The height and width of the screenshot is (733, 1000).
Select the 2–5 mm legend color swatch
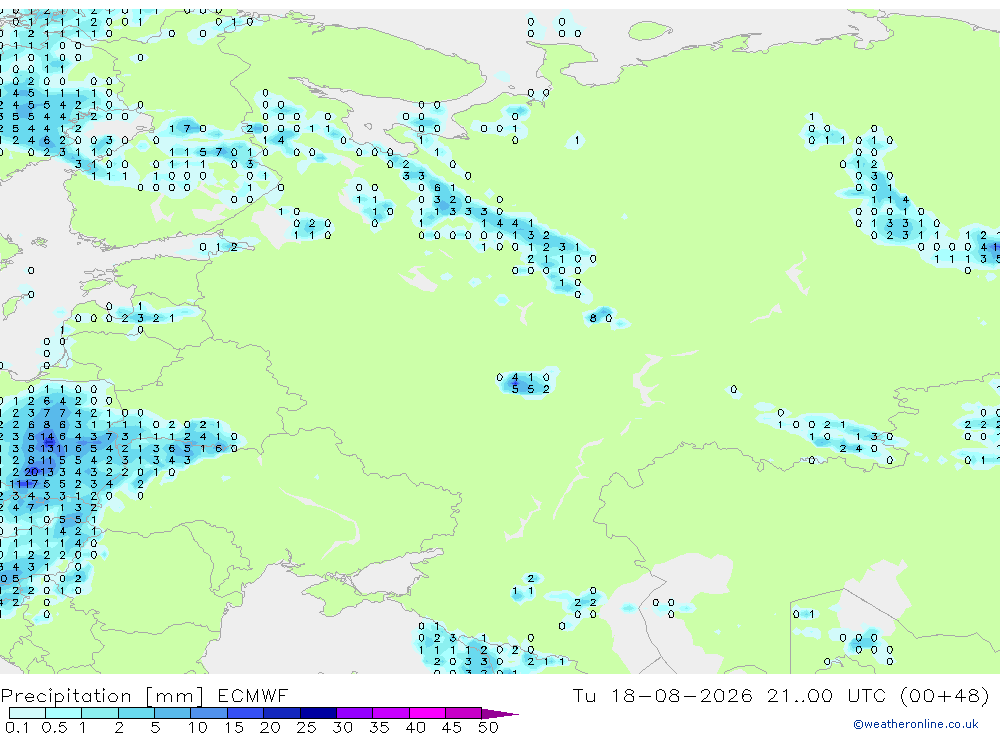(x=136, y=713)
